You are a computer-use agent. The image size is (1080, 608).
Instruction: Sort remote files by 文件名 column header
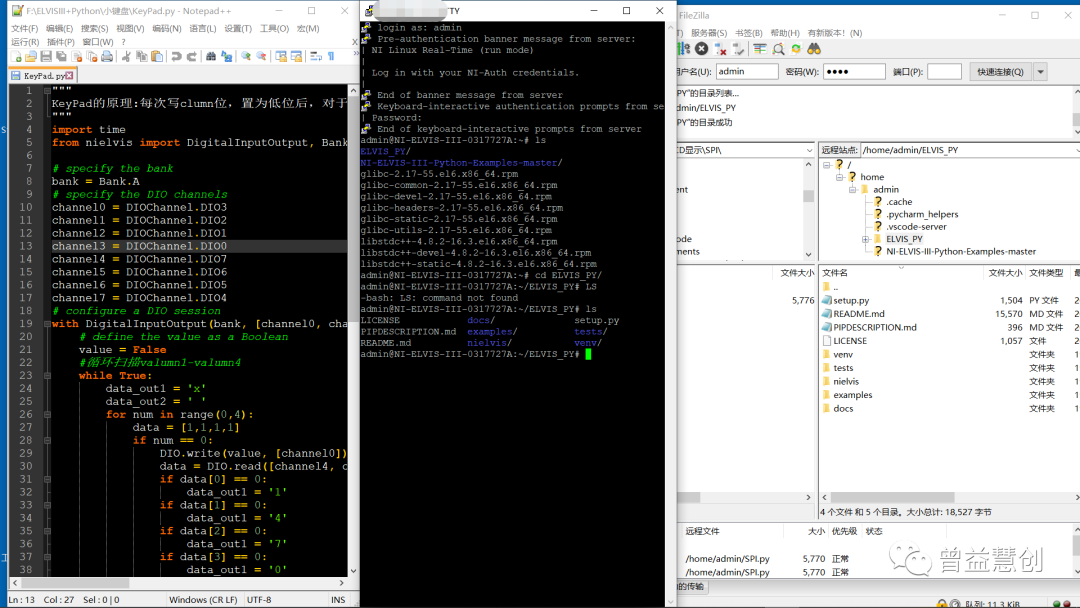point(901,273)
